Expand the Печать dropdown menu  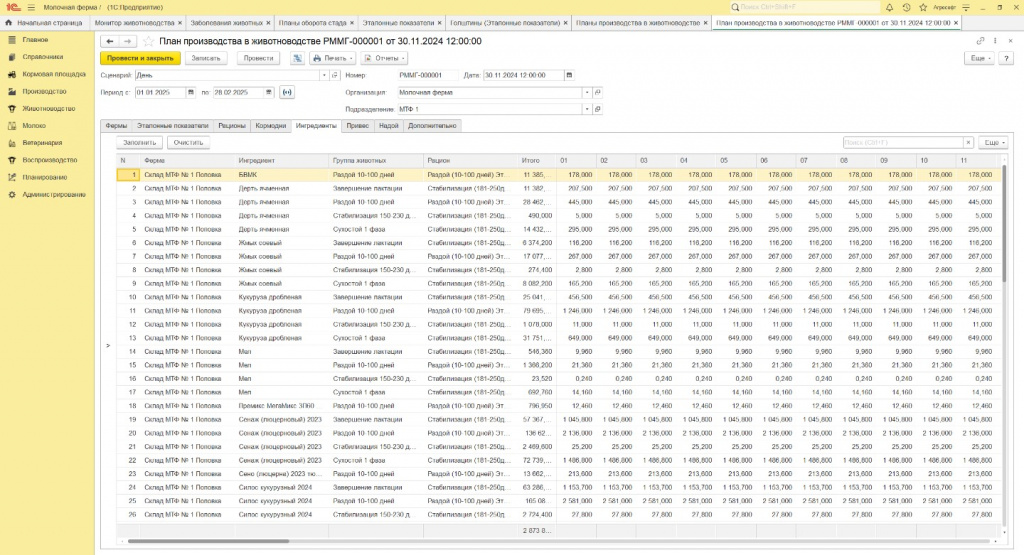[331, 58]
